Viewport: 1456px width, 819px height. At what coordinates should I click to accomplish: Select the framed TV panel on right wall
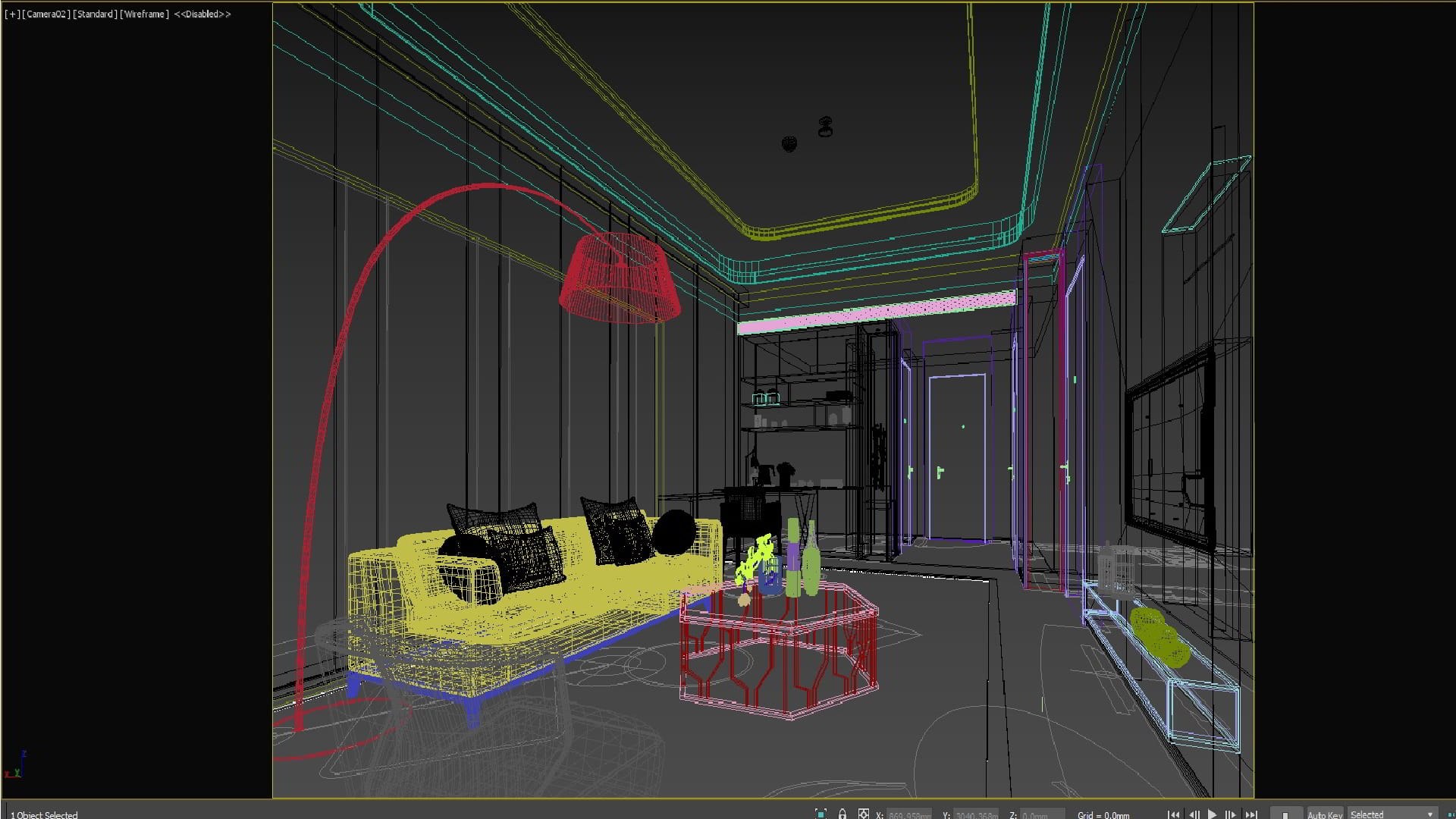(x=1172, y=447)
